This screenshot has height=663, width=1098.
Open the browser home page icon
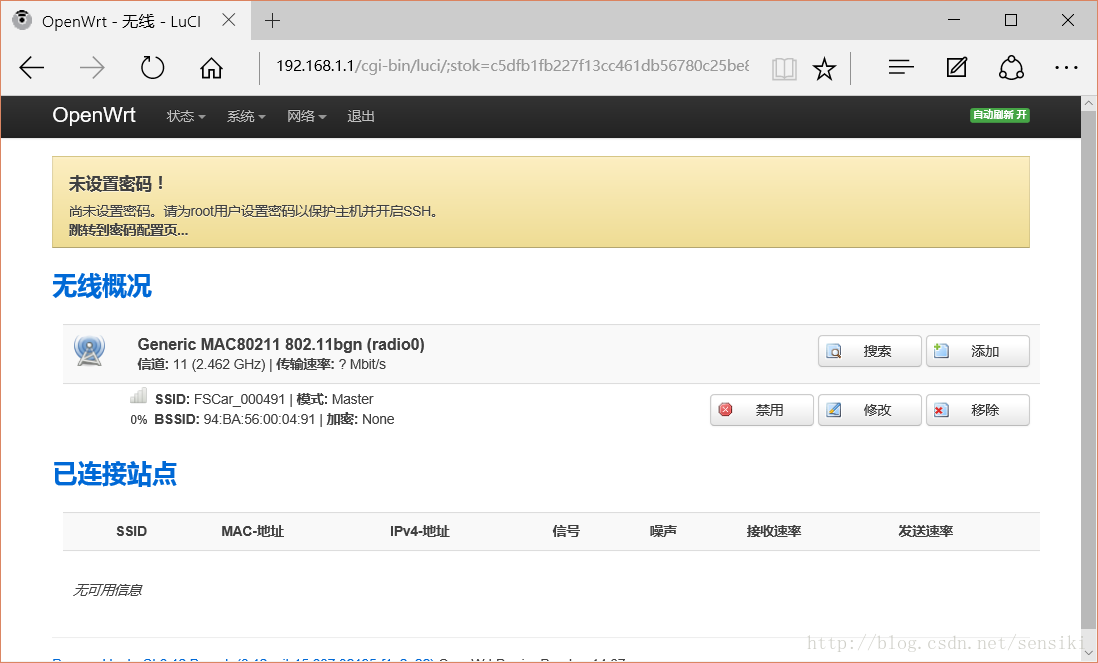211,68
